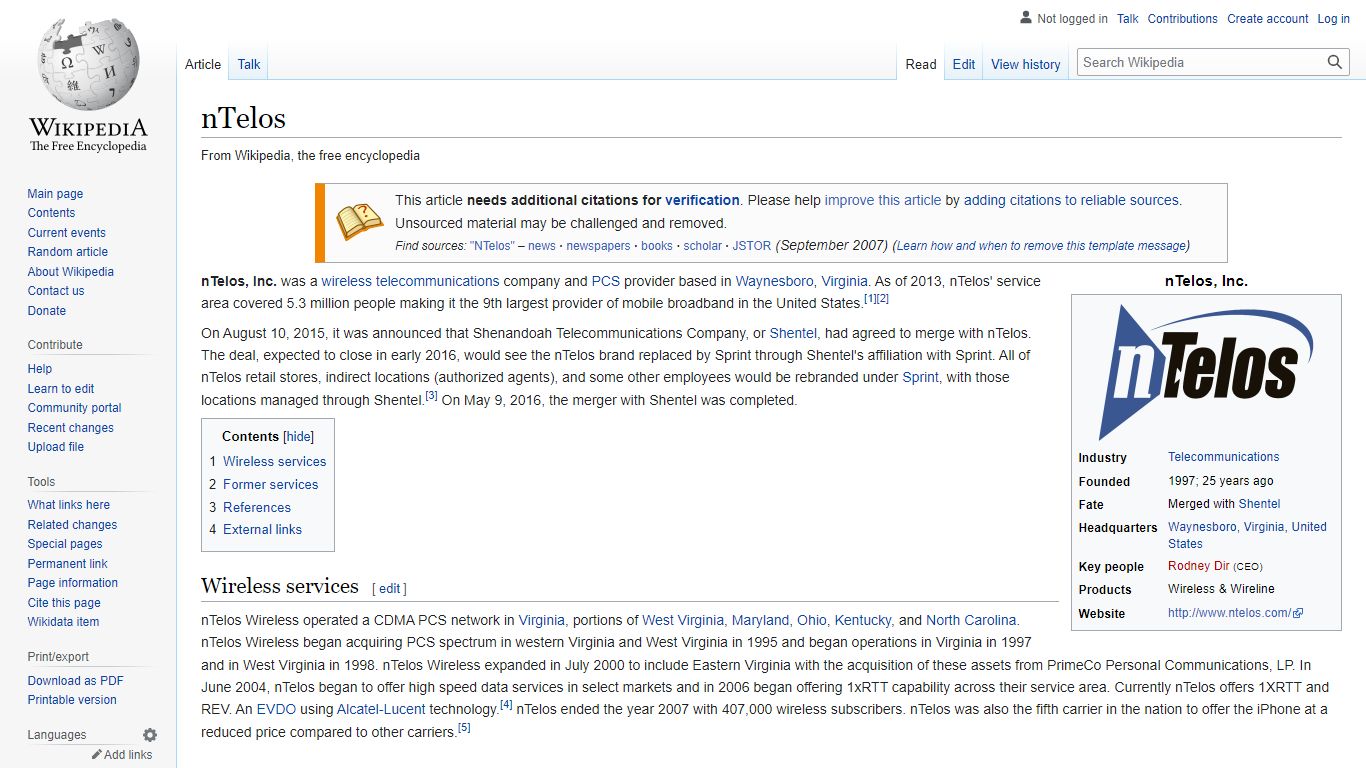Open Contact us link
Viewport: 1366px width, 768px height.
[x=56, y=291]
